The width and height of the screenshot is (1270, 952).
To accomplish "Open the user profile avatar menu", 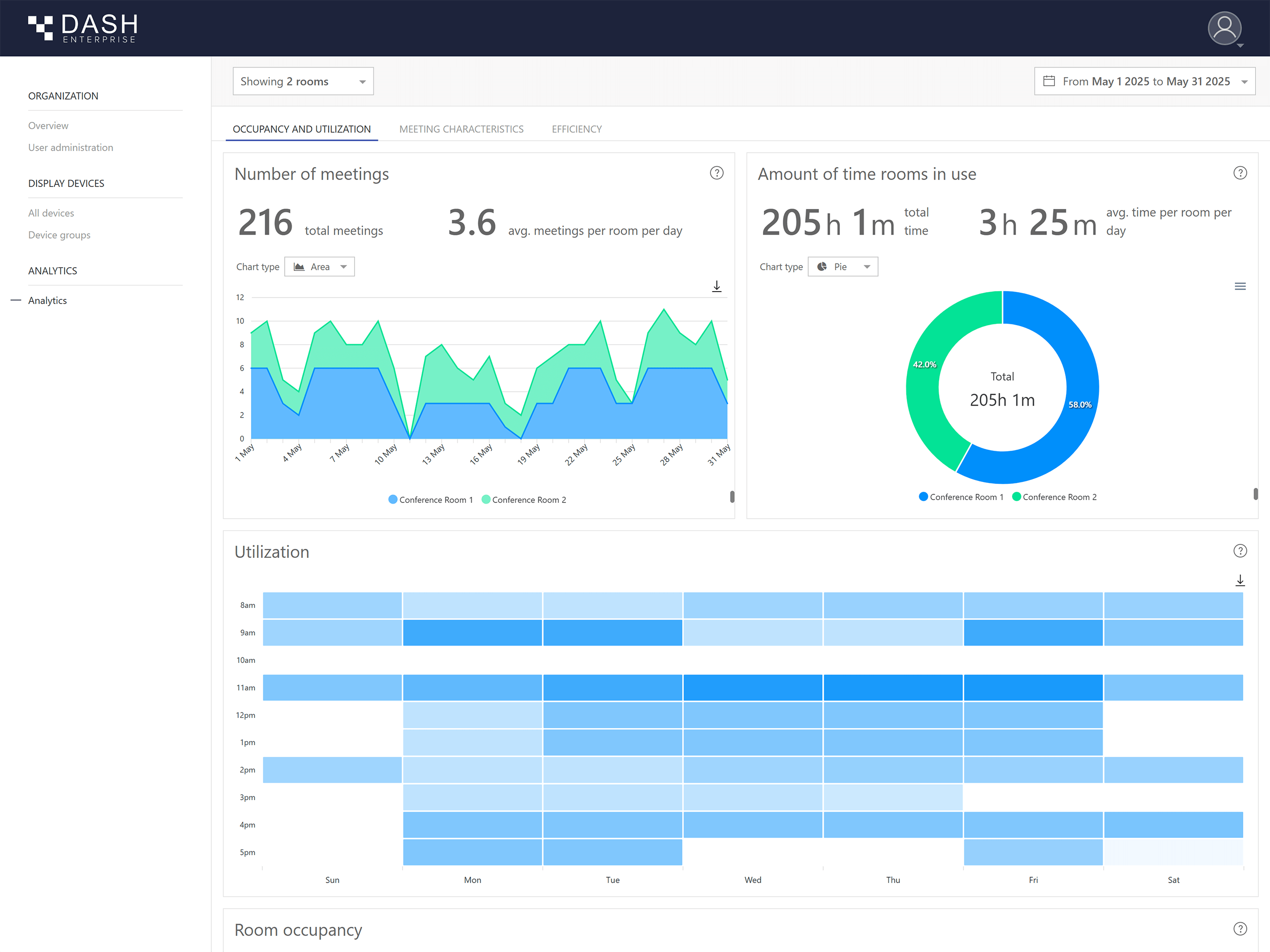I will pyautogui.click(x=1225, y=29).
